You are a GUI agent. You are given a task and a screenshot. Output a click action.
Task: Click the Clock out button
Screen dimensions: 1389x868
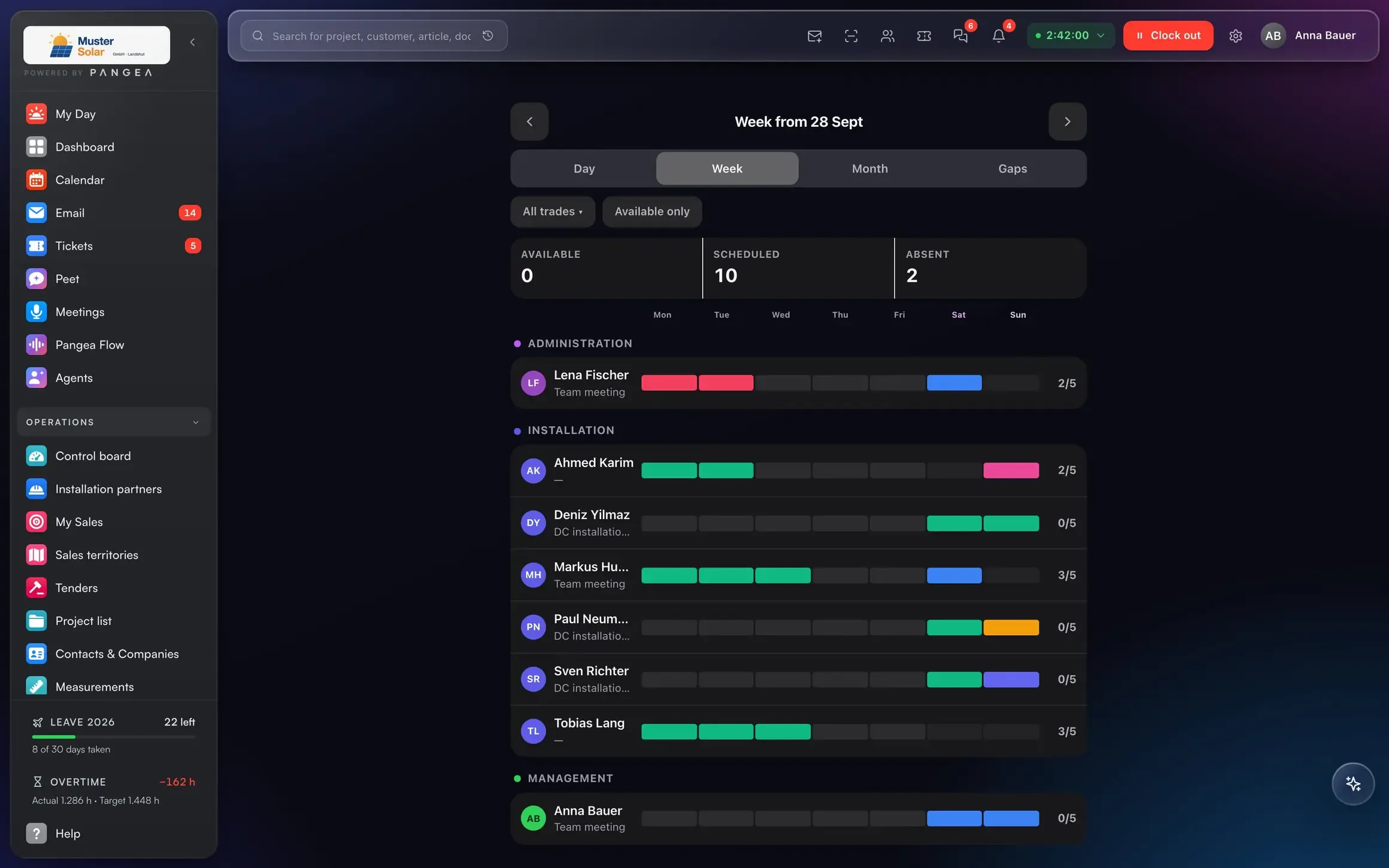pyautogui.click(x=1168, y=35)
